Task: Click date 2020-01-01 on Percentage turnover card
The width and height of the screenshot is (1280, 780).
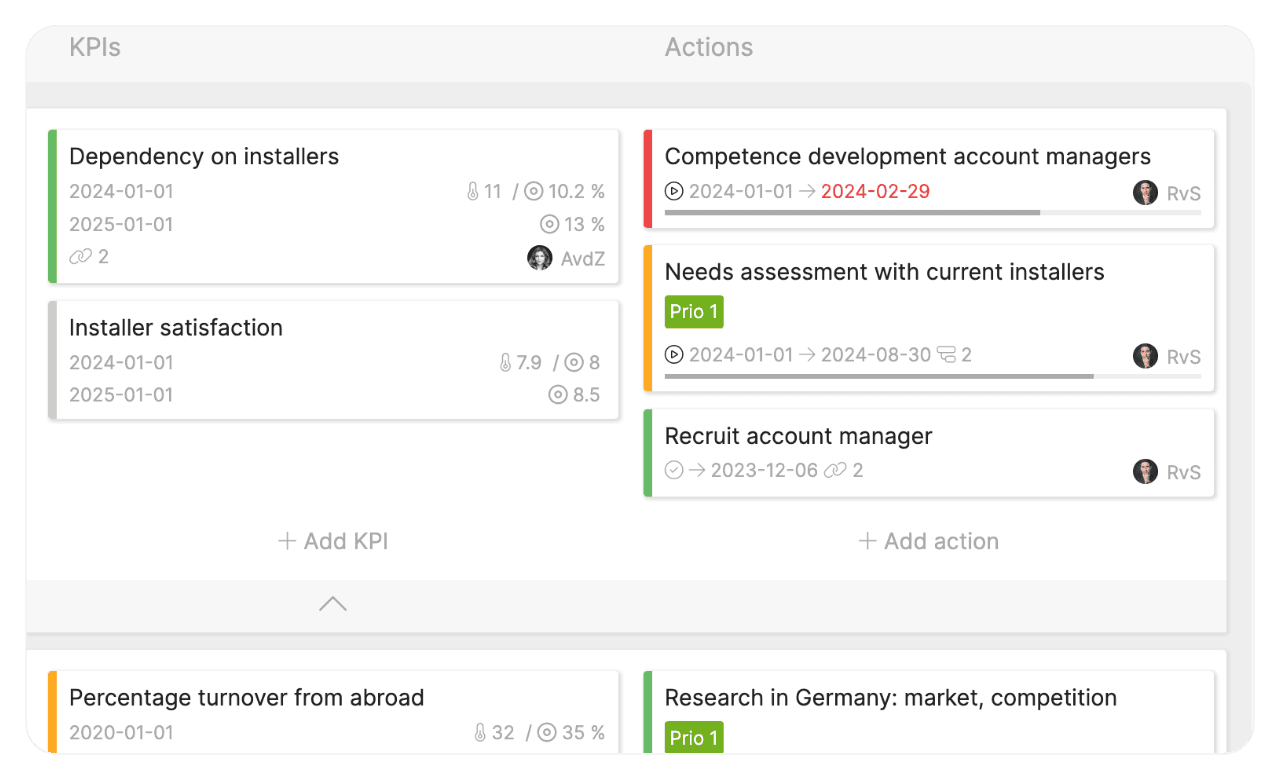Action: [121, 733]
